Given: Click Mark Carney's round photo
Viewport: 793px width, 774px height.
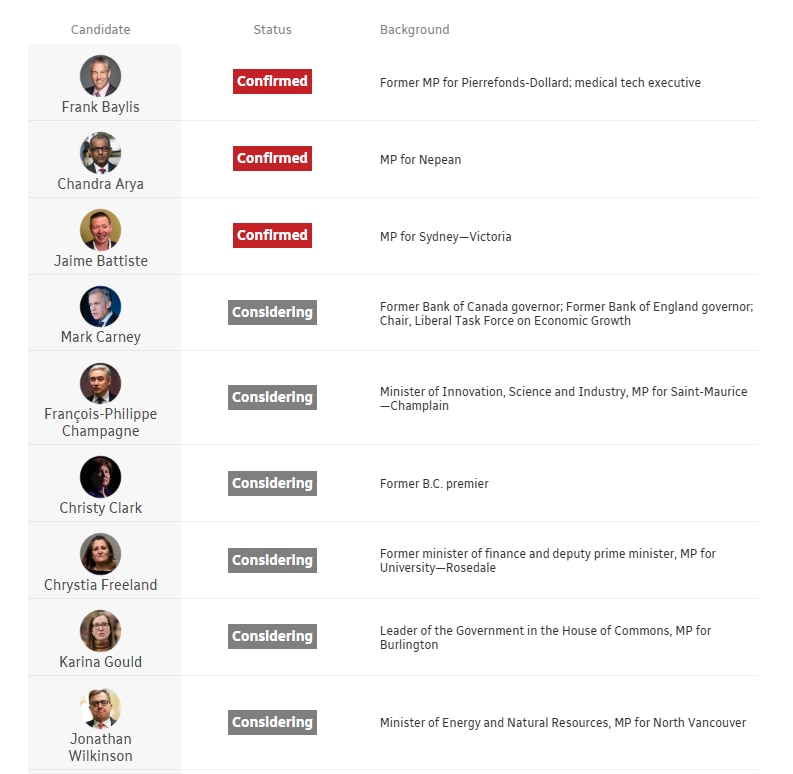Looking at the screenshot, I should pos(100,307).
